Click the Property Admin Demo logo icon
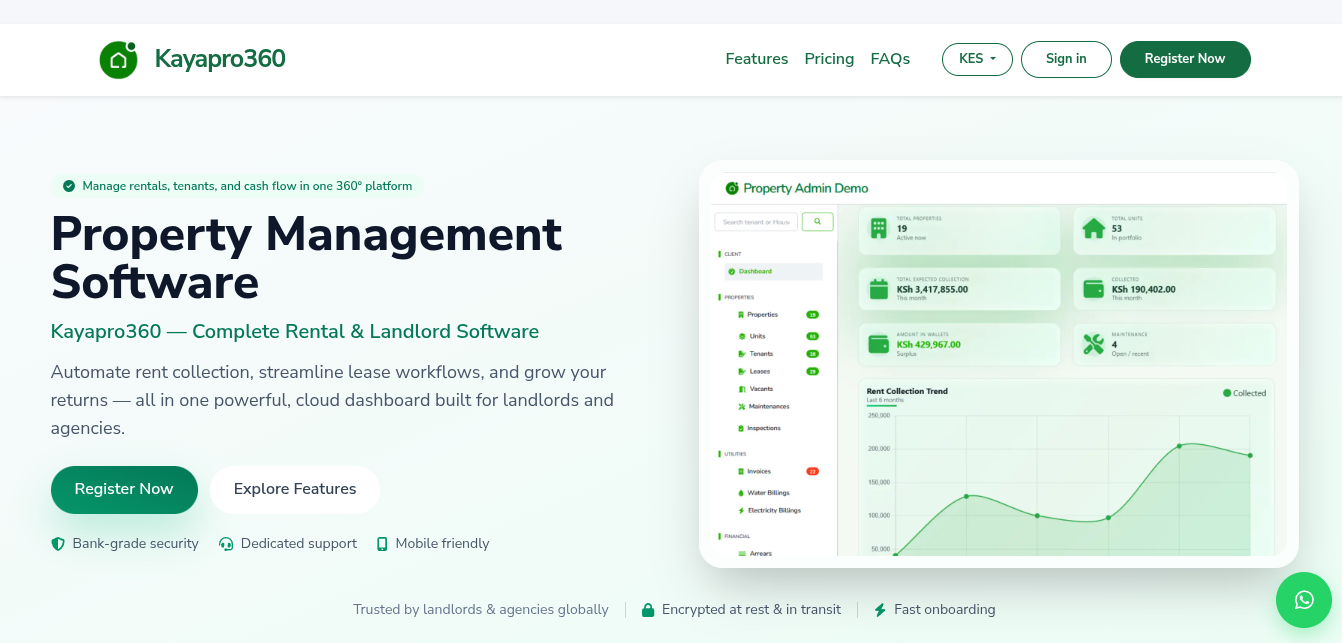Image resolution: width=1342 pixels, height=643 pixels. tap(732, 188)
